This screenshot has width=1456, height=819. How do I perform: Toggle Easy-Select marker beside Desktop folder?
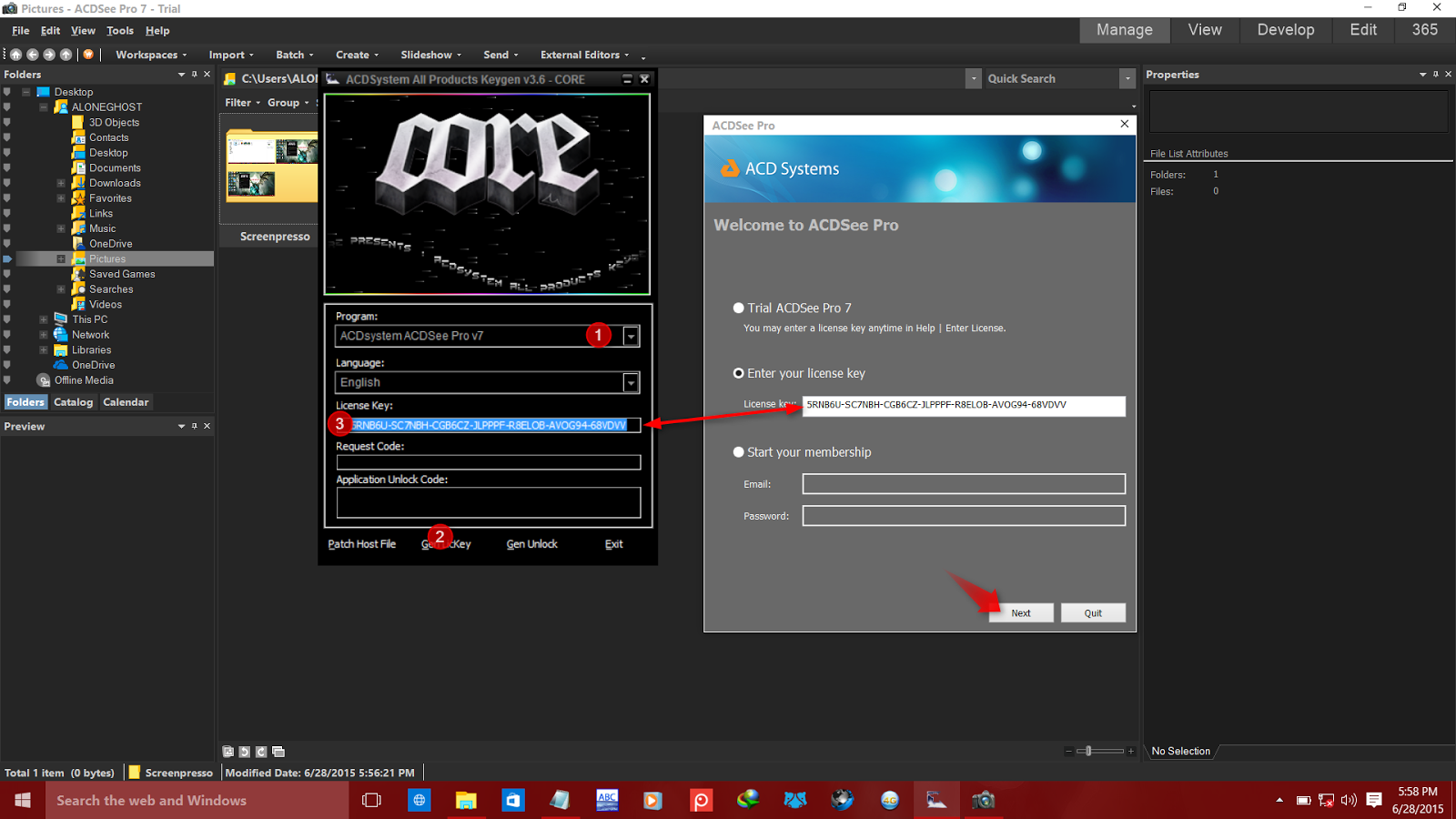(7, 92)
